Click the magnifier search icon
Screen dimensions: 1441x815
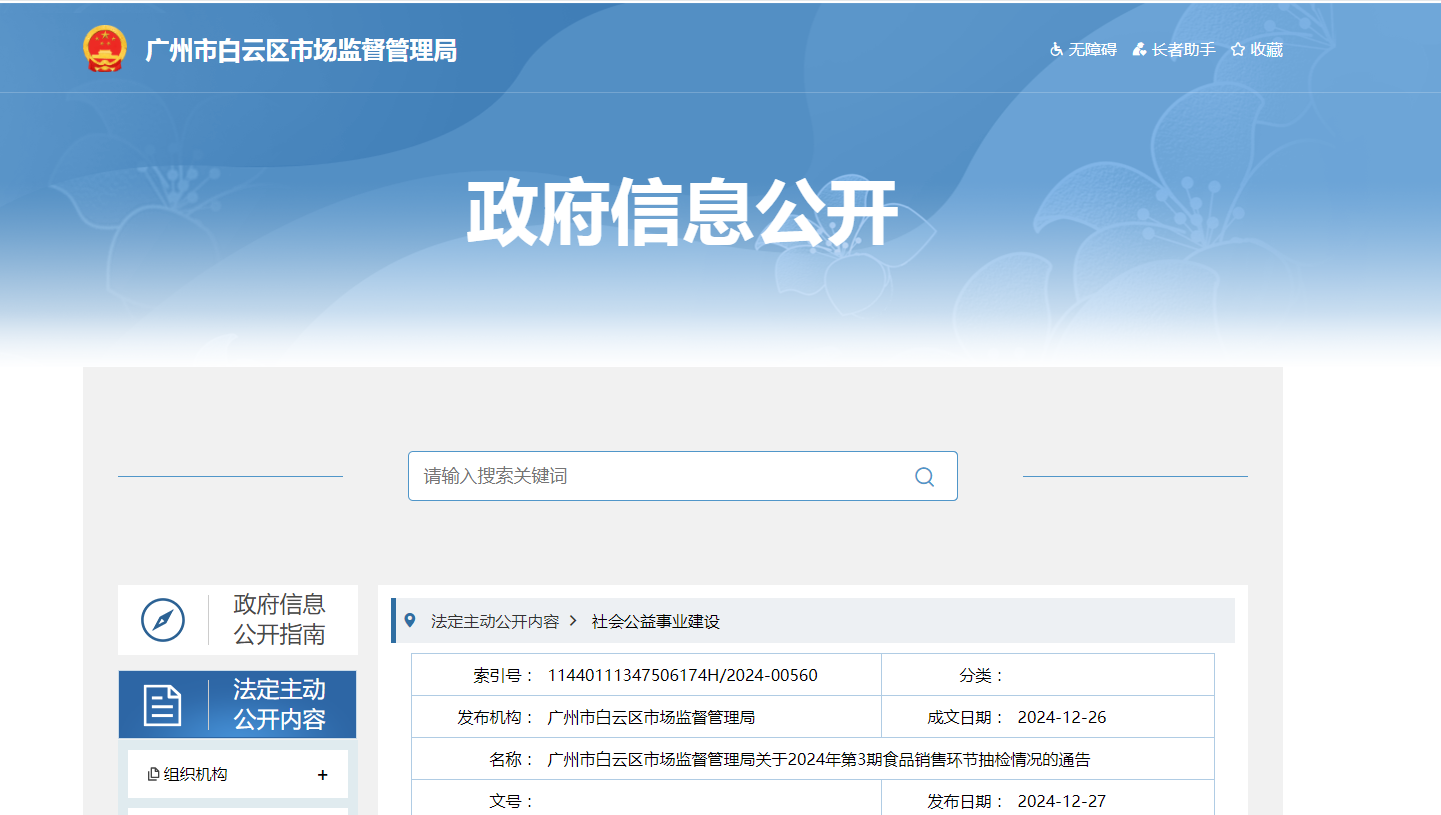click(x=924, y=476)
